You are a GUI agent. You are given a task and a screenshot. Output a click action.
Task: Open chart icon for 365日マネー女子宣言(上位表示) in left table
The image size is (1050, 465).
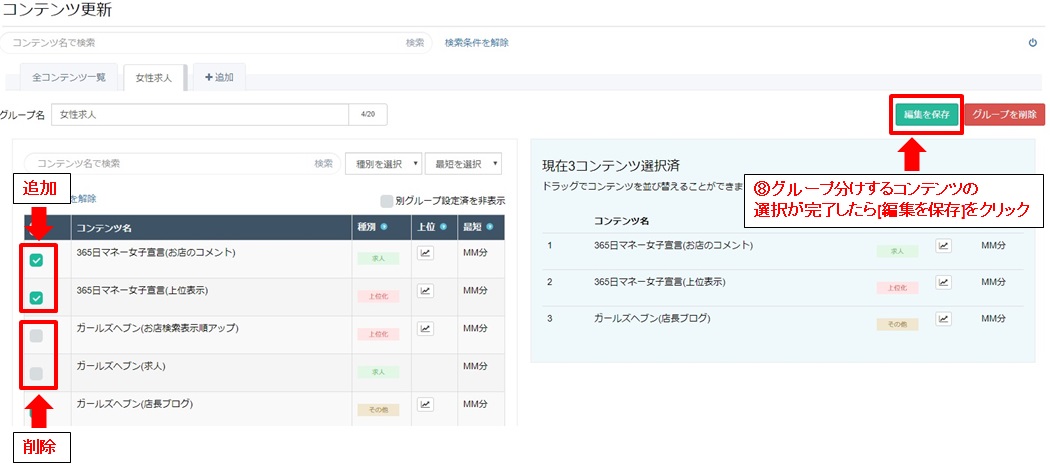425,290
